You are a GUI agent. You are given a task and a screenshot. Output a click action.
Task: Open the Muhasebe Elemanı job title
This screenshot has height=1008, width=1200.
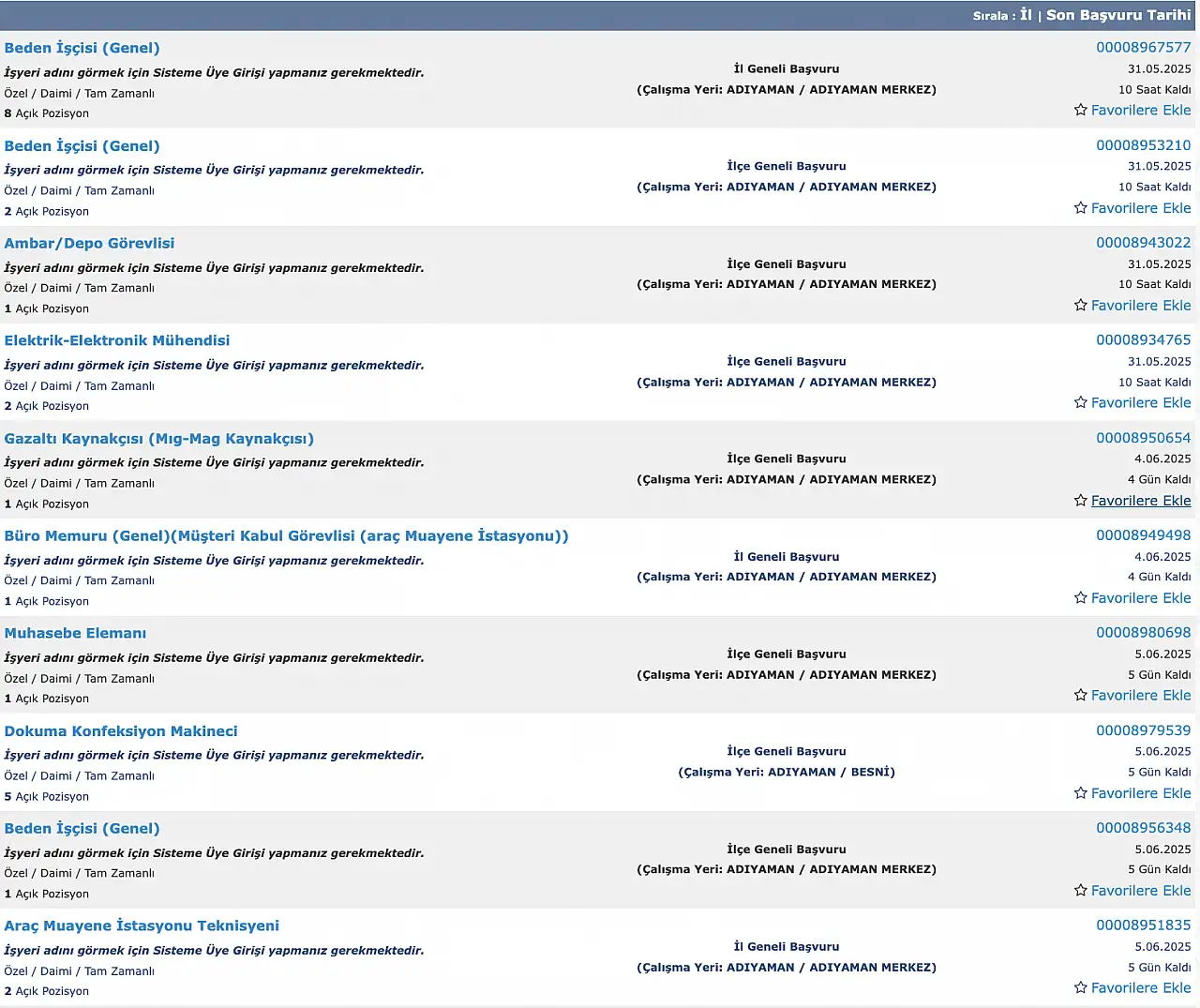[75, 633]
